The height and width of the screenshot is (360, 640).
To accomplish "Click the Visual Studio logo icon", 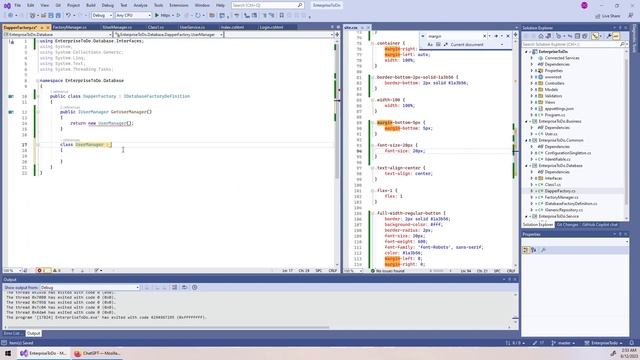I will click(7, 5).
